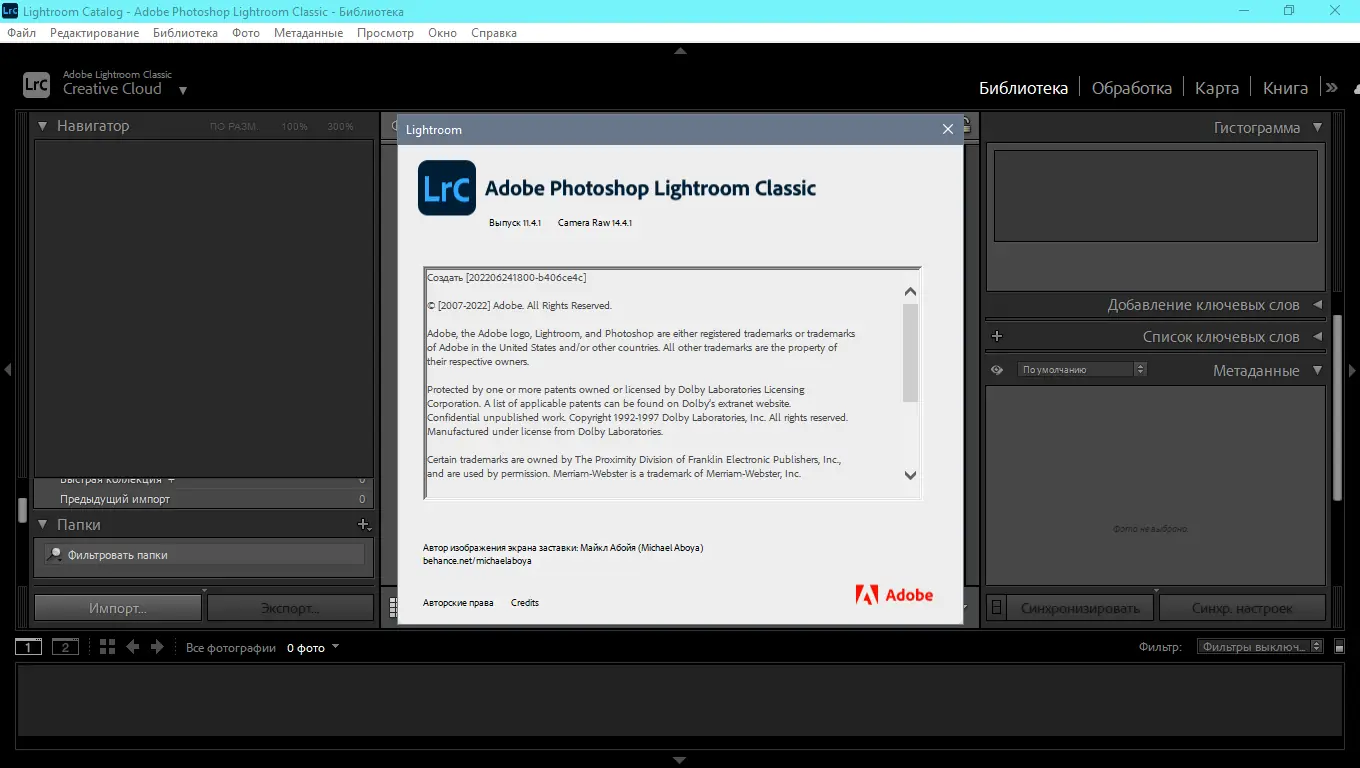Toggle the filter switch beside Фильтры выключ.
Screen dimensions: 1360x768
1340,647
